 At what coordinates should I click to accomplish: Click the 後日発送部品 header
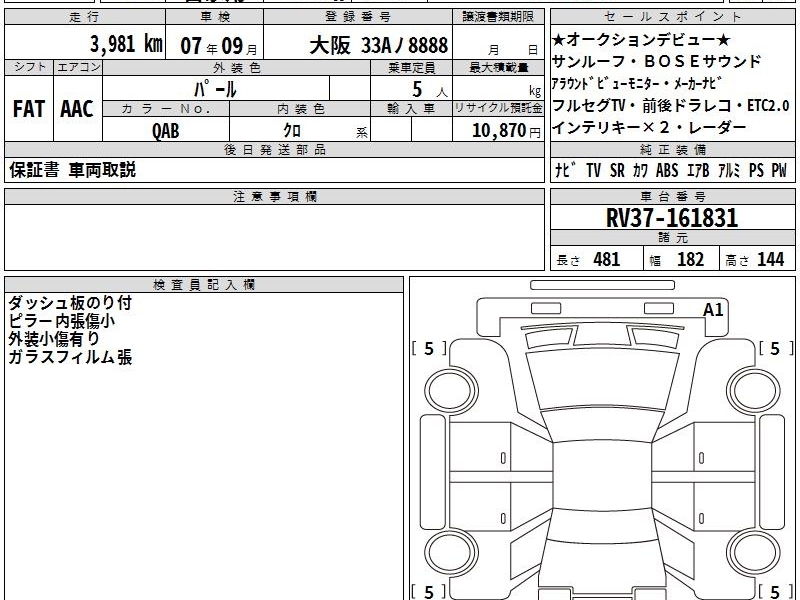(274, 149)
